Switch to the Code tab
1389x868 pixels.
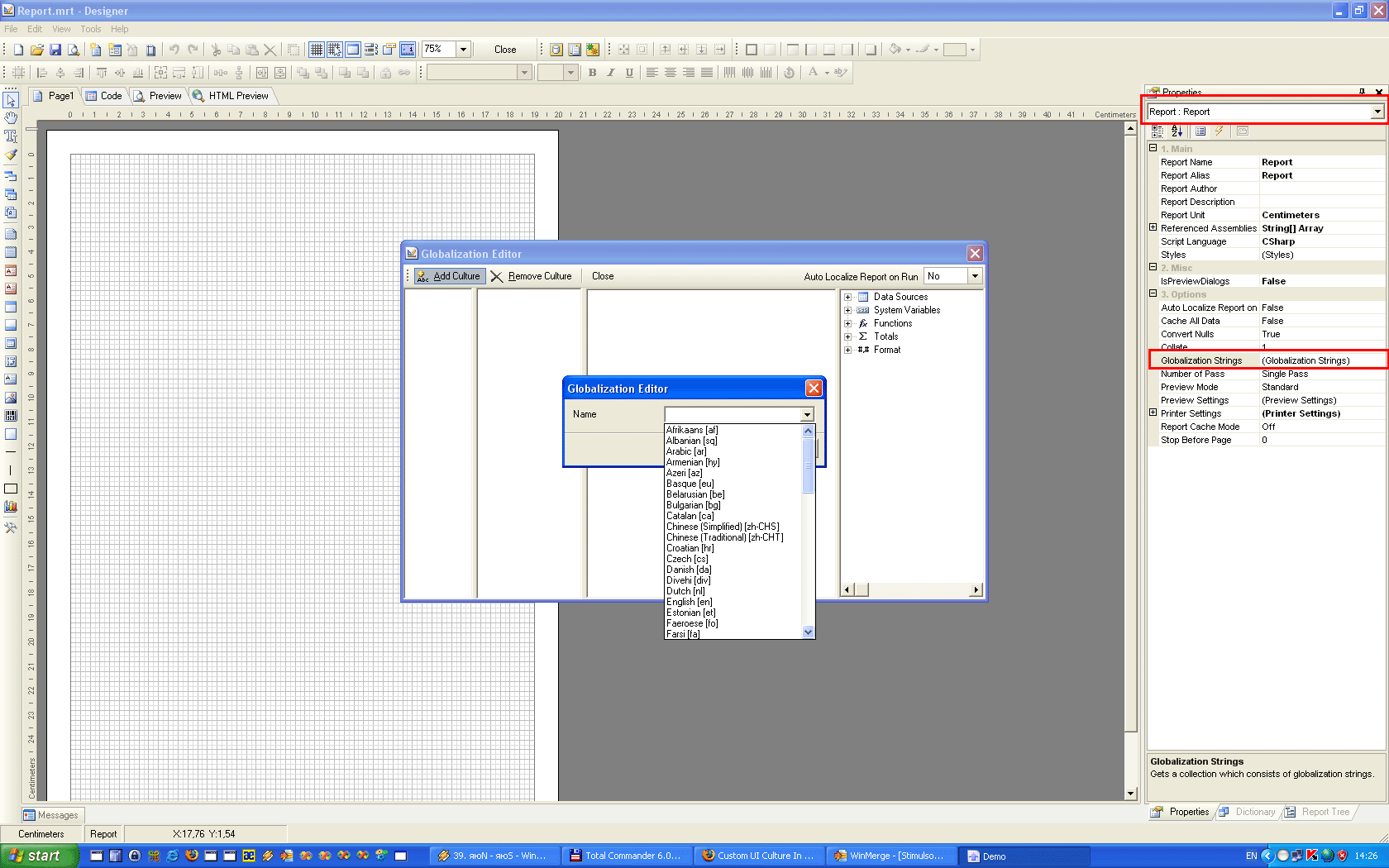104,96
